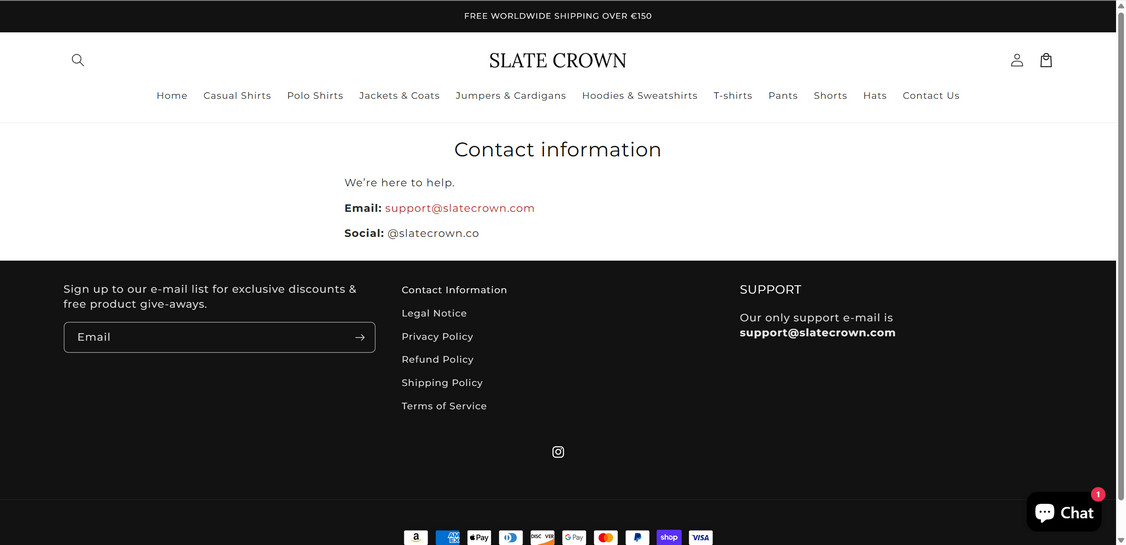The image size is (1126, 545).
Task: Click the Google Pay payment icon
Action: pos(574,537)
